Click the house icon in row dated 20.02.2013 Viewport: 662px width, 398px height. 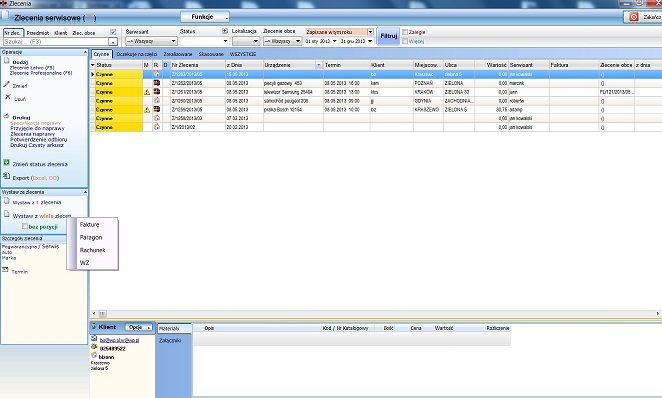pos(156,127)
